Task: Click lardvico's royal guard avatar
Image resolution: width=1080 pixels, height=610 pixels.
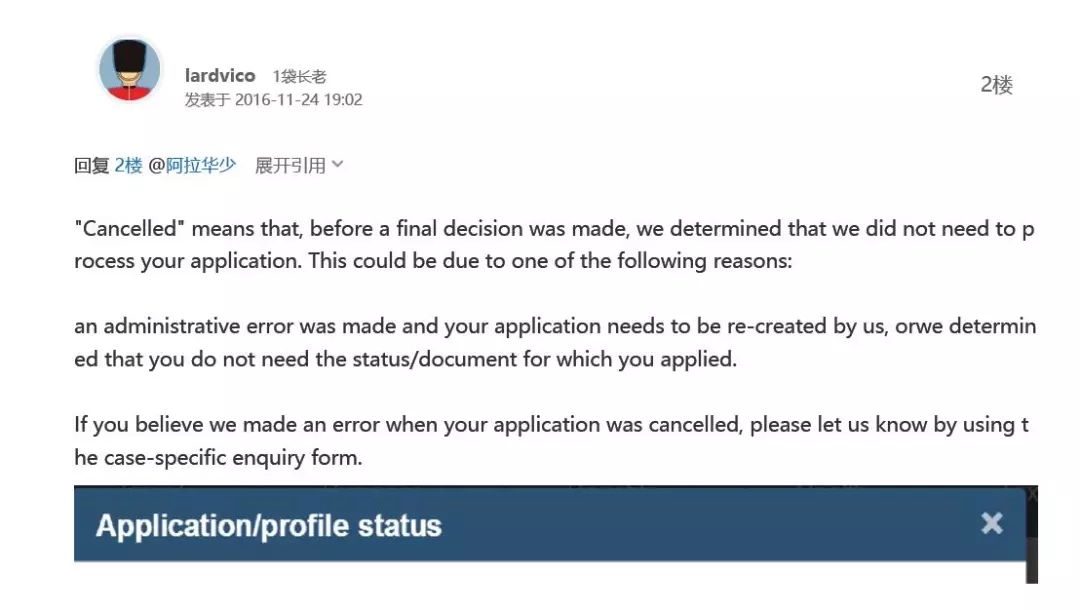Action: pos(129,70)
